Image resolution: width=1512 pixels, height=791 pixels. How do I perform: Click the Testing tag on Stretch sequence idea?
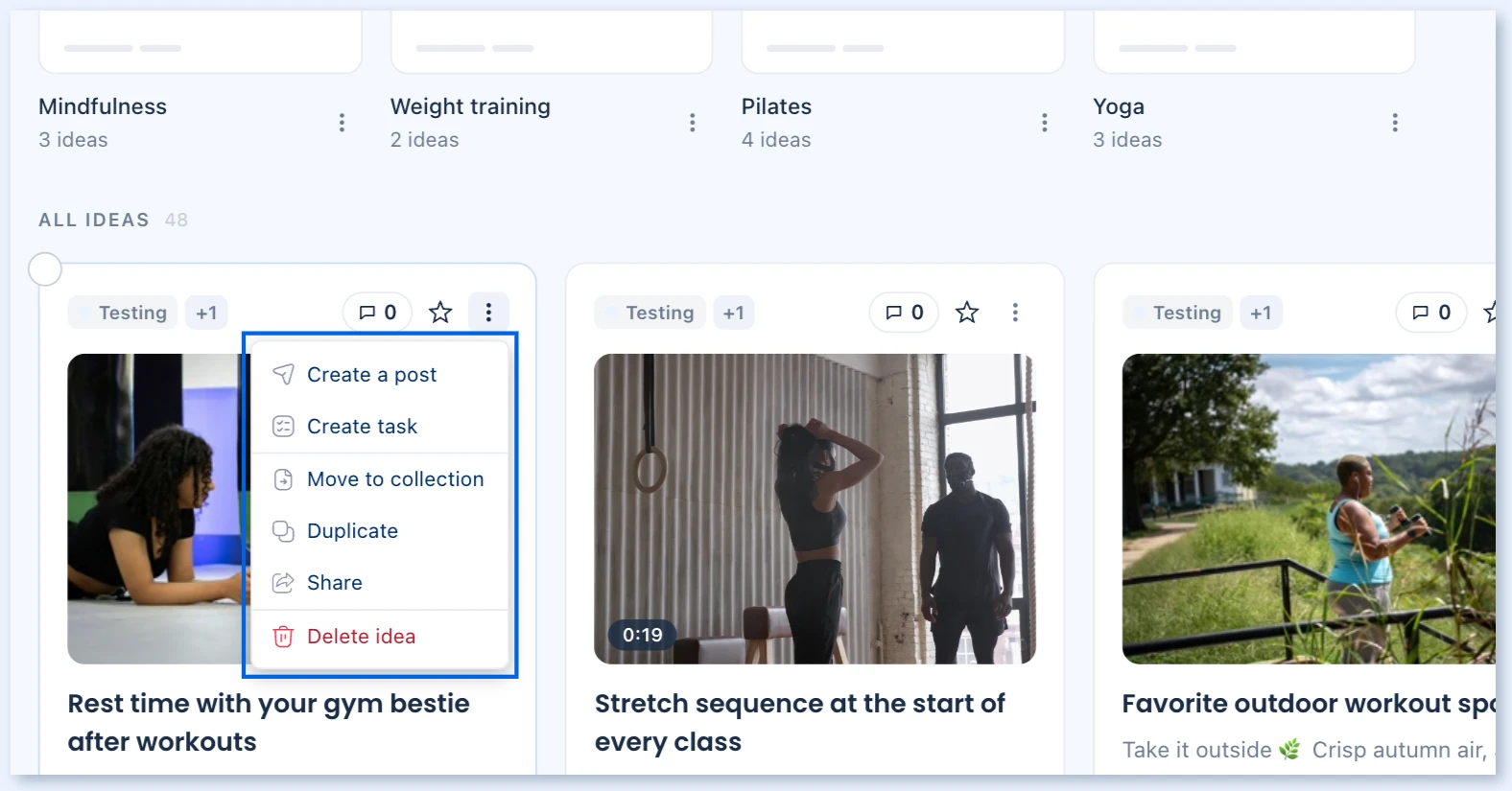pyautogui.click(x=650, y=313)
